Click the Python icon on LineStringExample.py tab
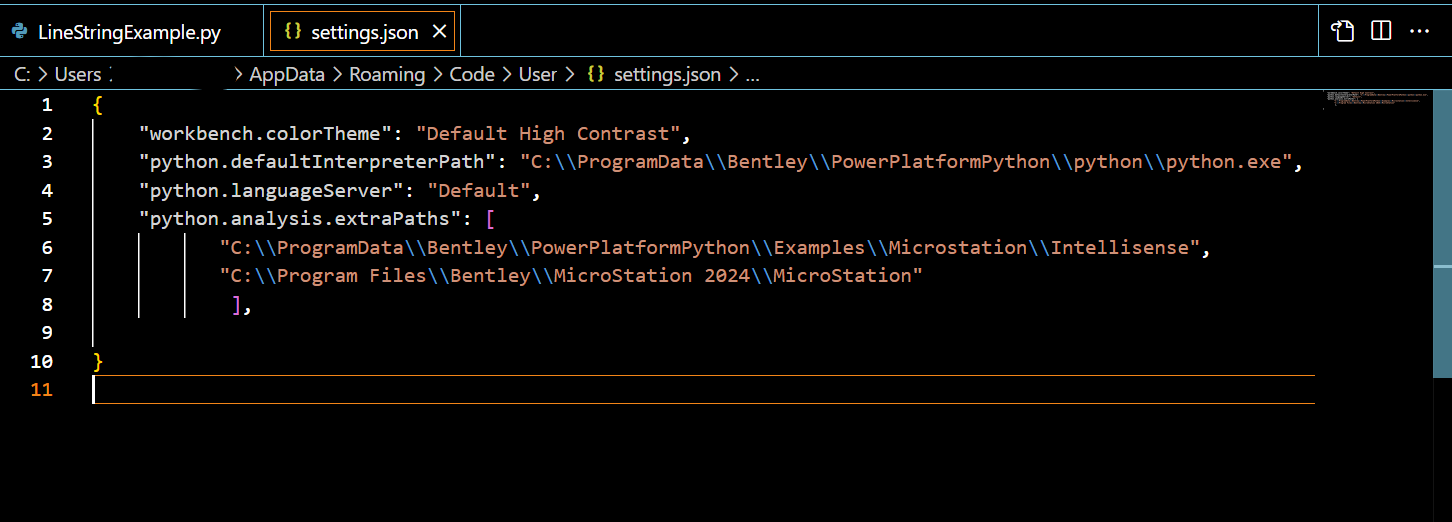Image resolution: width=1452 pixels, height=522 pixels. (19, 32)
